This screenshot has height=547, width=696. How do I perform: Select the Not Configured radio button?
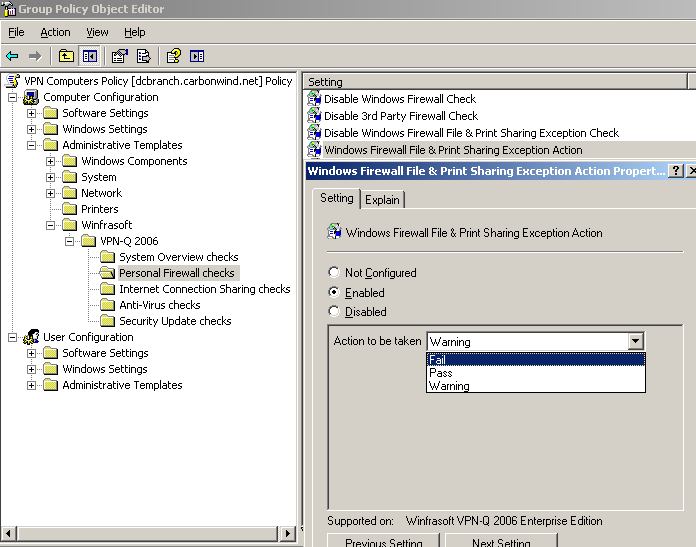click(x=334, y=272)
